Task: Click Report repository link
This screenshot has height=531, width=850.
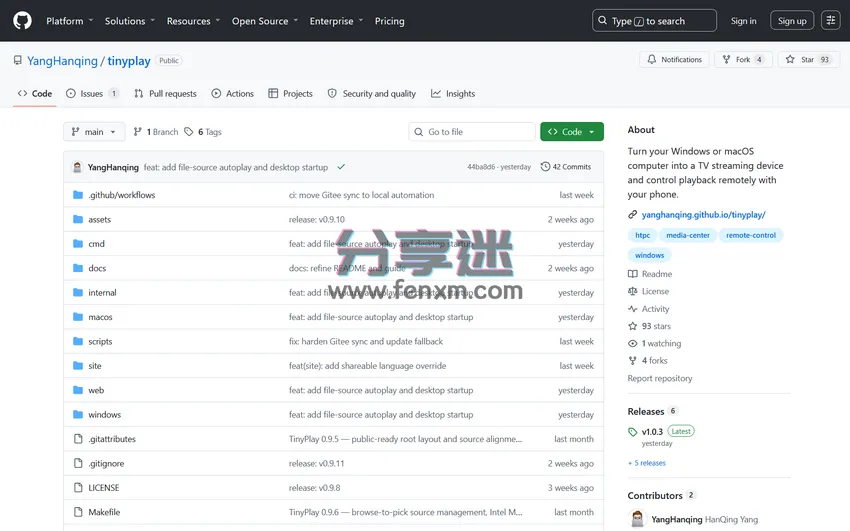Action: pyautogui.click(x=660, y=378)
